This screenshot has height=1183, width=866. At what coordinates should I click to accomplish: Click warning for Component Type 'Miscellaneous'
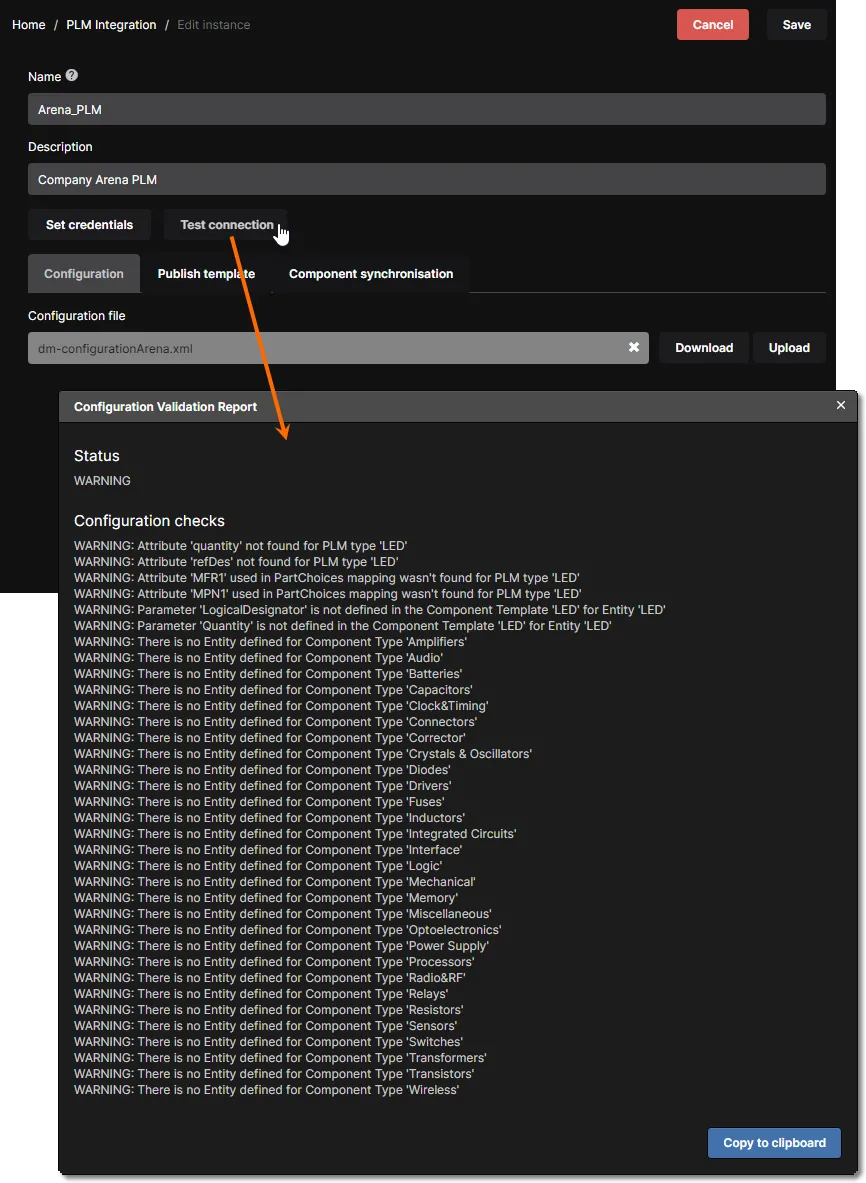pyautogui.click(x=283, y=914)
